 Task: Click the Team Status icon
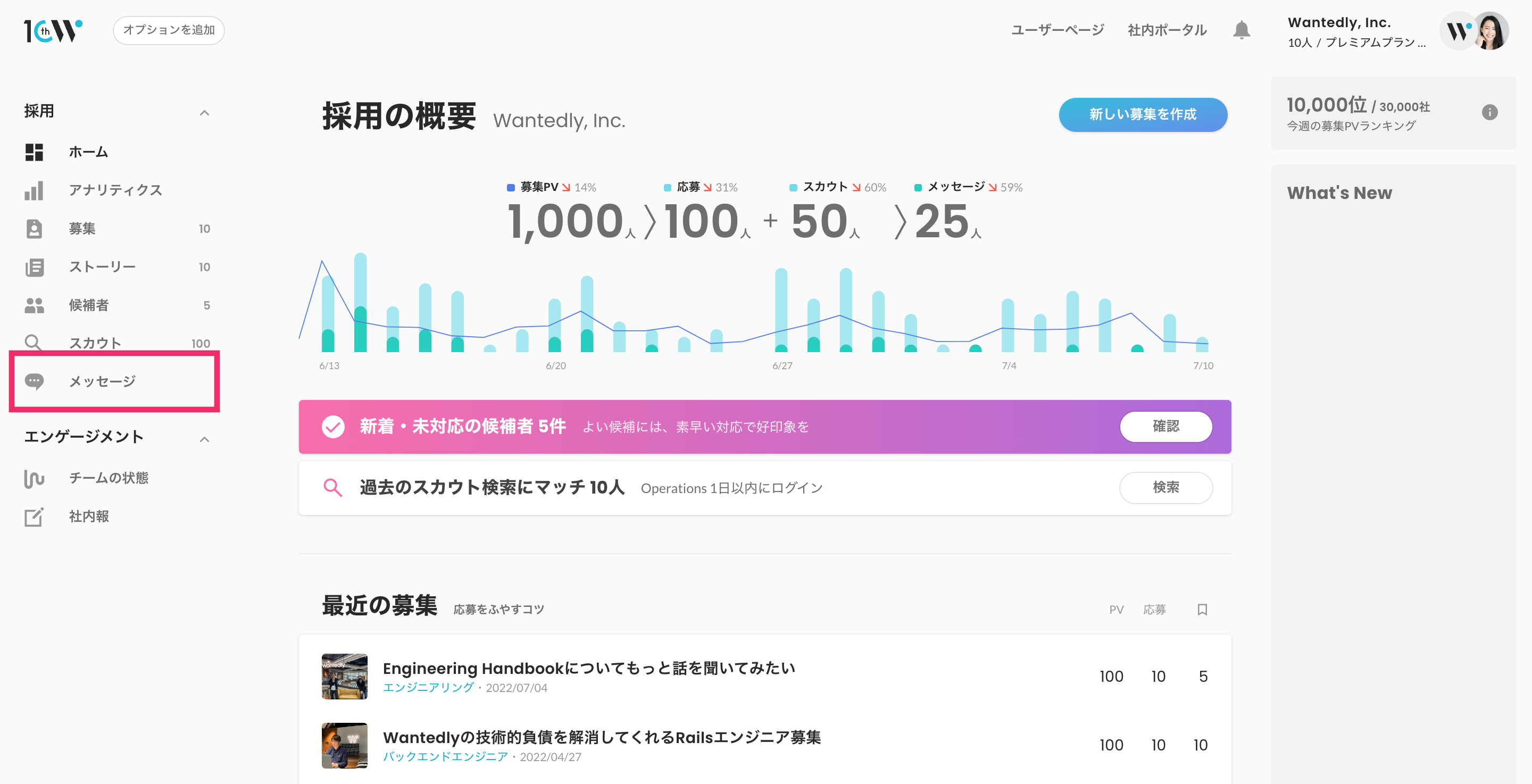(x=34, y=478)
